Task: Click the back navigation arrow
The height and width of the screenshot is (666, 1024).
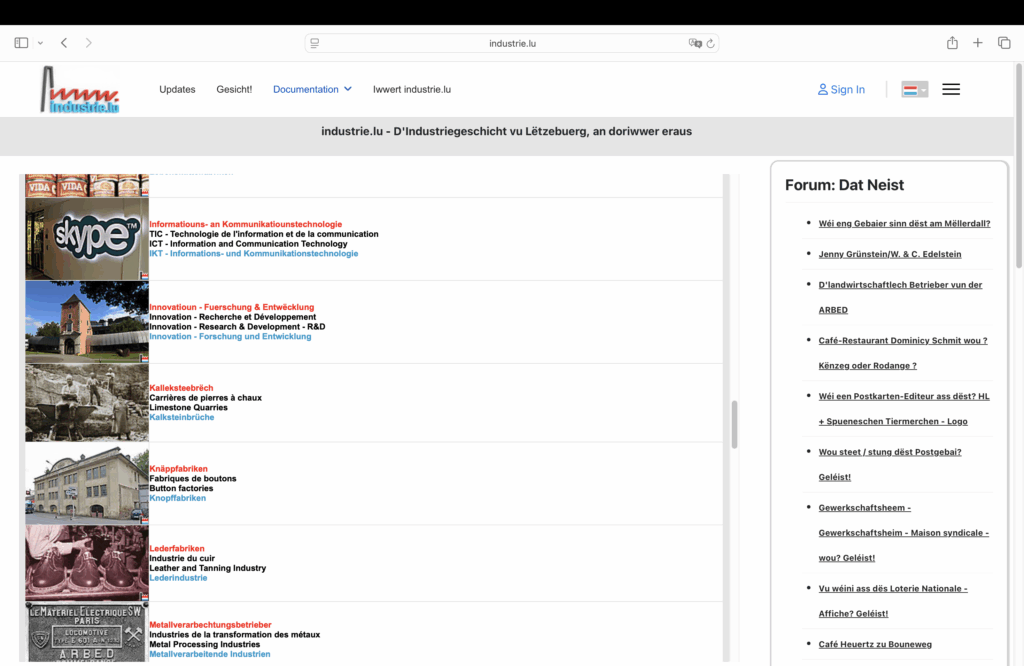Action: coord(64,43)
